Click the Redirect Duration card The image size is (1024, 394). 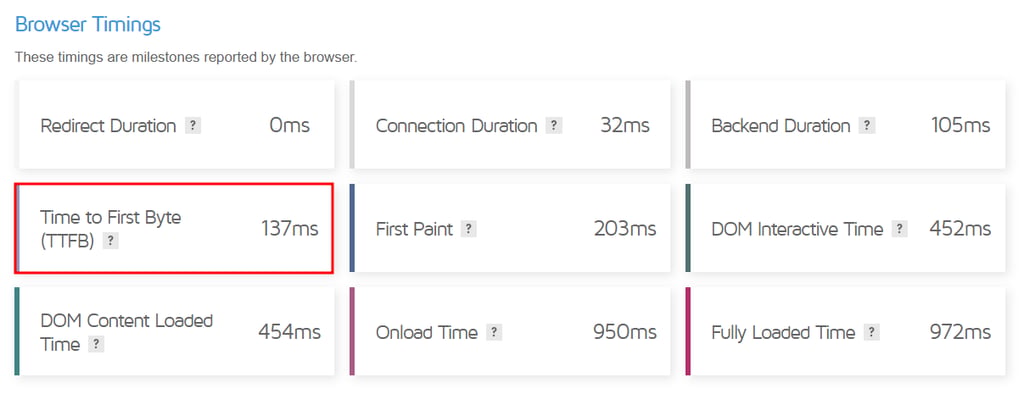point(174,125)
